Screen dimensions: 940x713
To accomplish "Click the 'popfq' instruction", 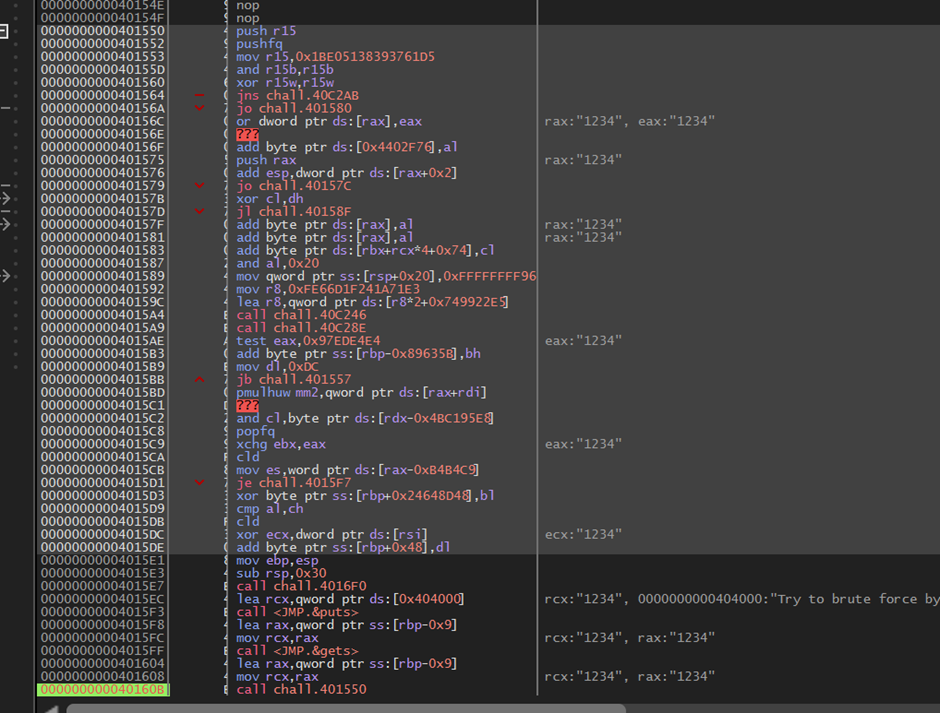I will (255, 431).
